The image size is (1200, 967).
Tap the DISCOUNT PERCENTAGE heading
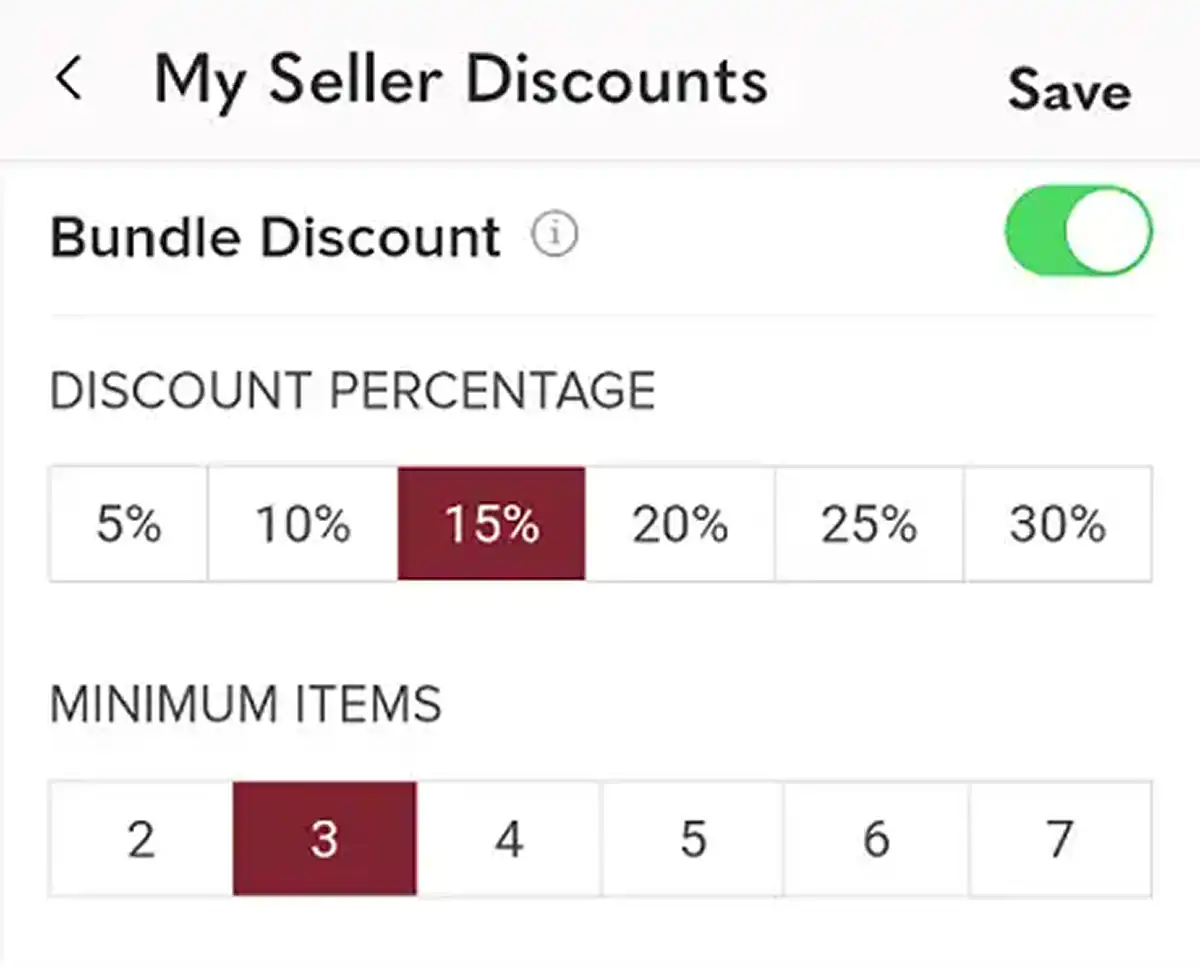pyautogui.click(x=352, y=390)
